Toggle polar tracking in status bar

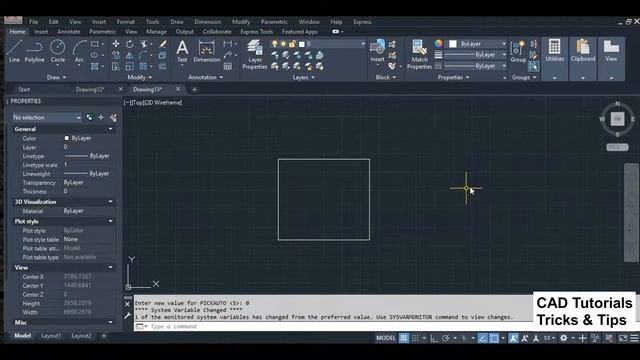pos(445,338)
